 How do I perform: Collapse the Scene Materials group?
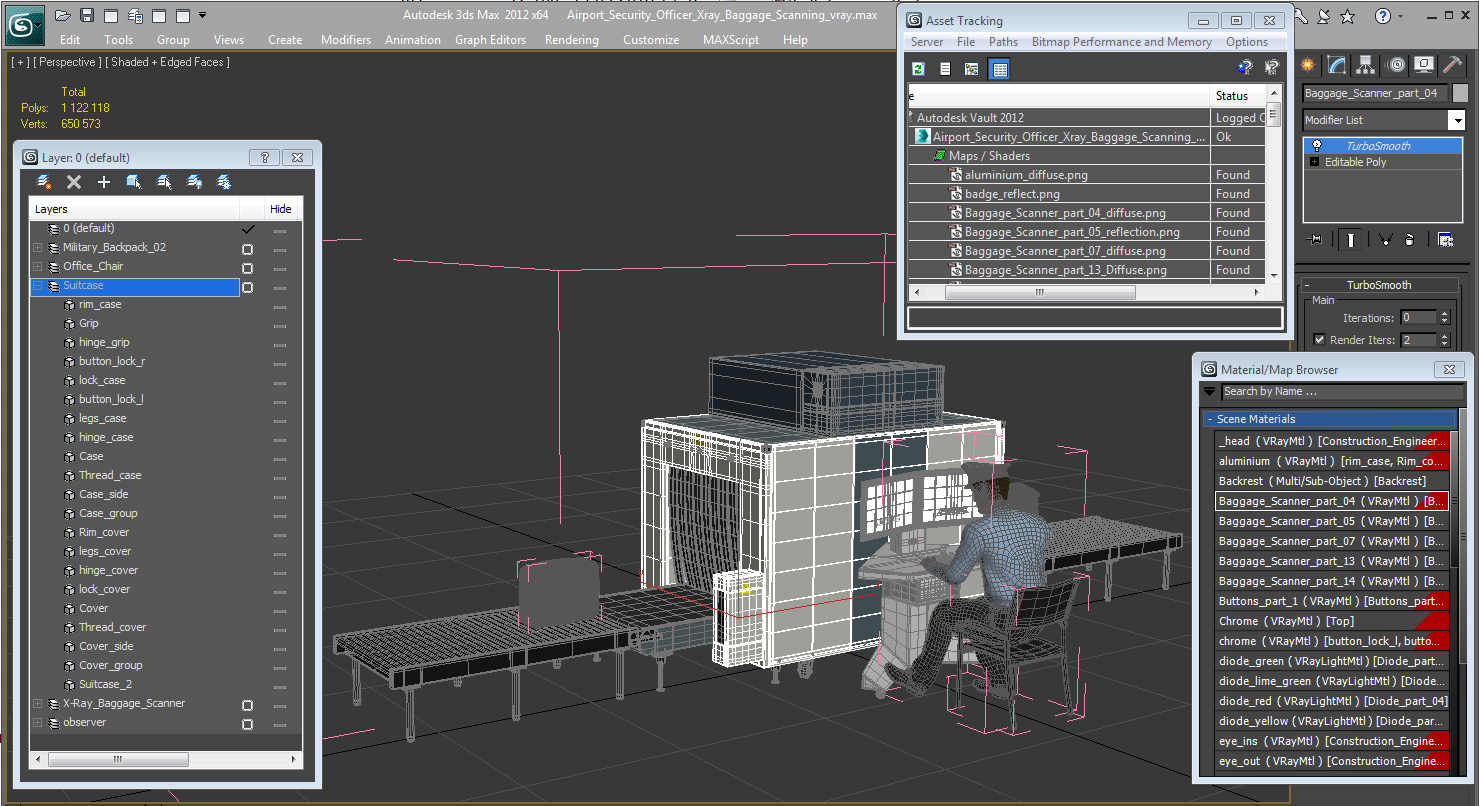[1209, 419]
